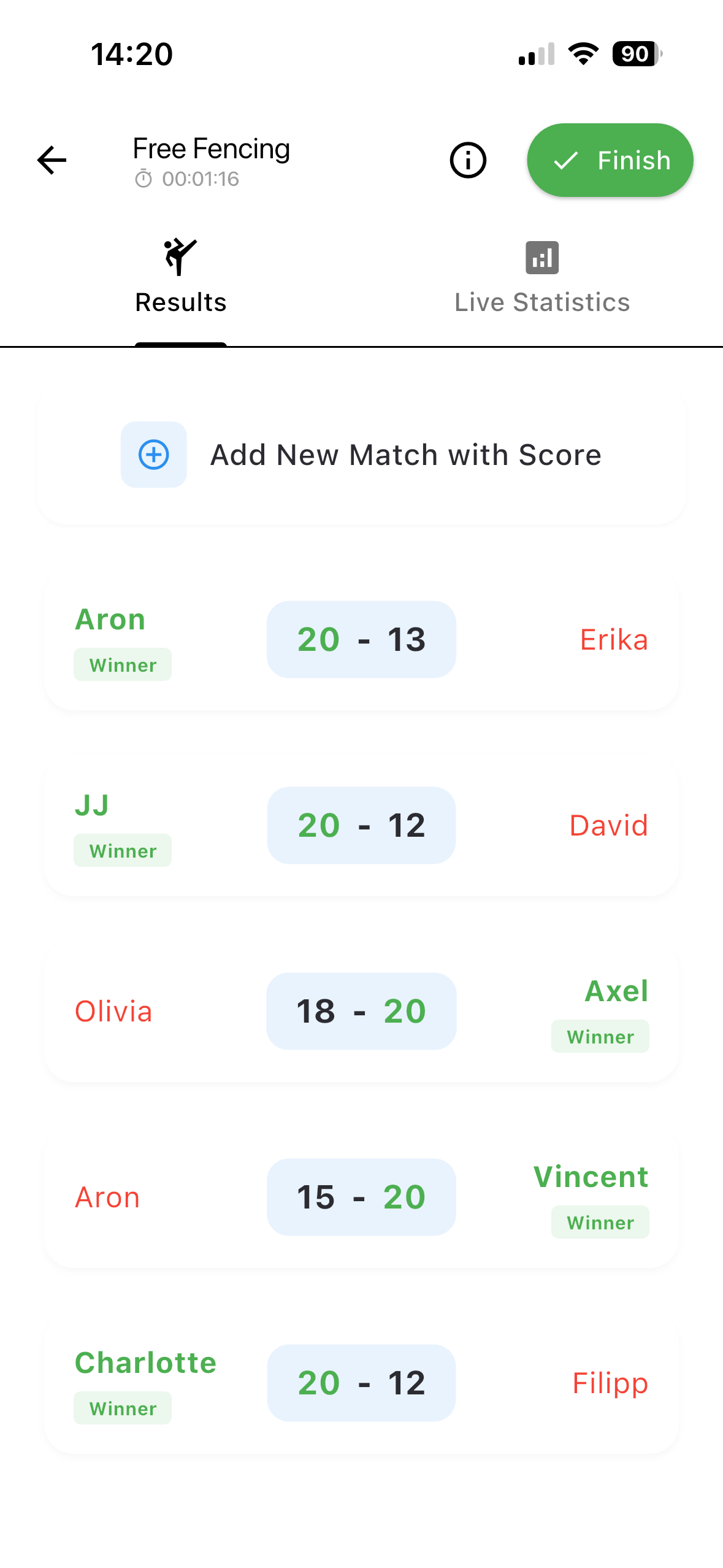
Task: Open the Charlotte vs Filipp match score
Action: click(x=361, y=1383)
